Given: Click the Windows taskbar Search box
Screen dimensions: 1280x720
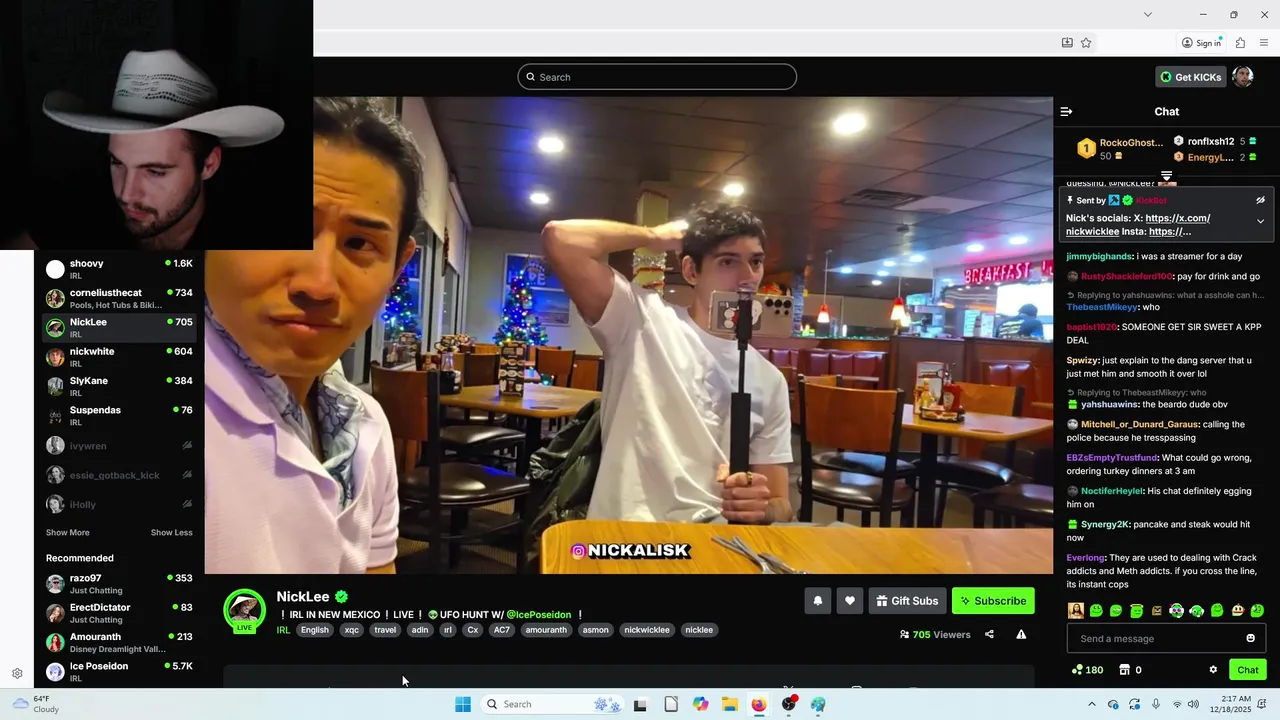Looking at the screenshot, I should point(552,704).
